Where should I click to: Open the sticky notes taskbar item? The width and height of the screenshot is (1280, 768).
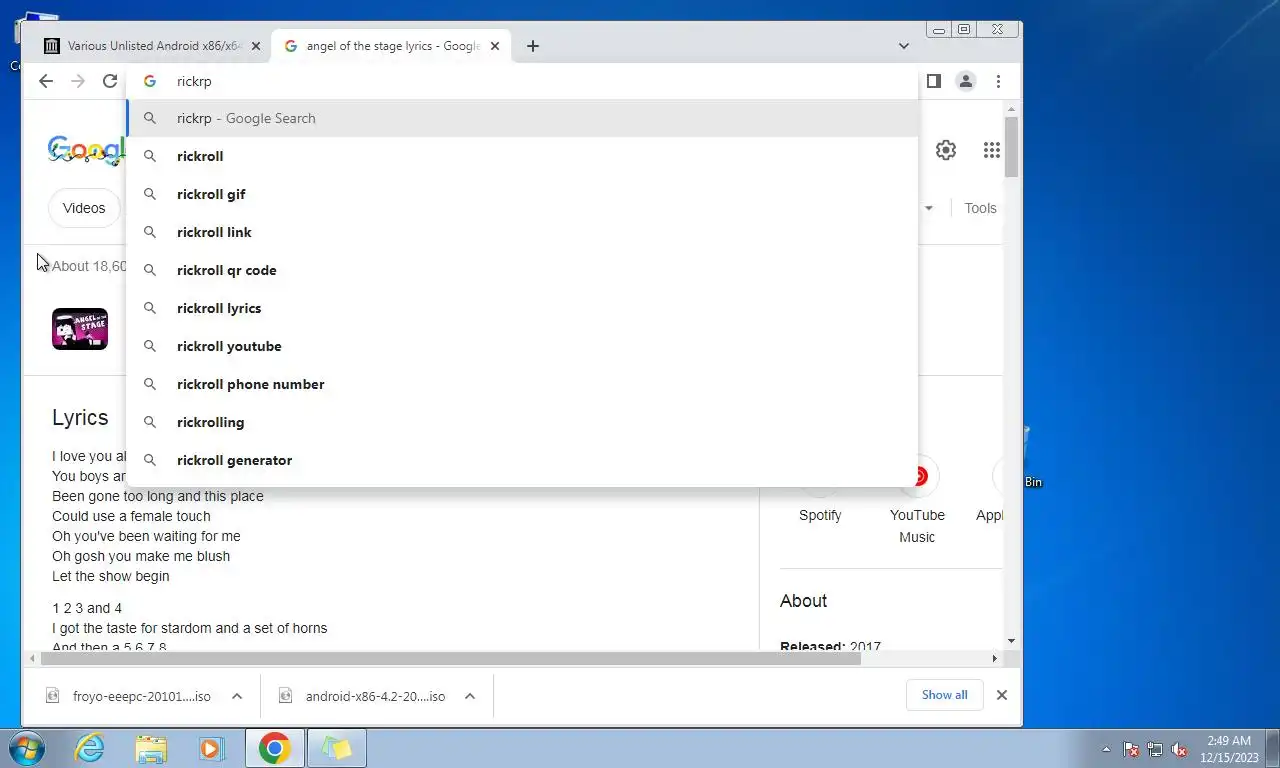point(337,748)
